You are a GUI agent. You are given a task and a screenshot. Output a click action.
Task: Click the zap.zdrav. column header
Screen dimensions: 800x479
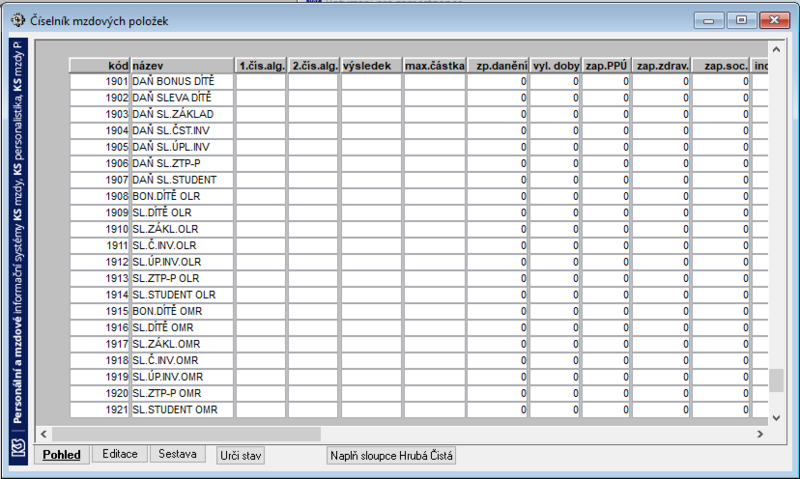tap(661, 66)
